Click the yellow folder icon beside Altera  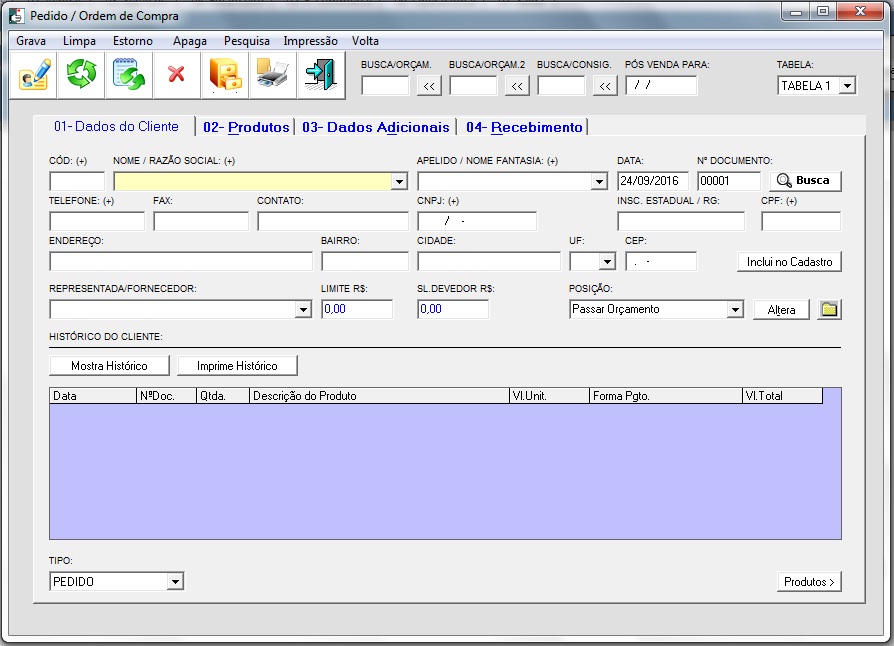pyautogui.click(x=829, y=310)
